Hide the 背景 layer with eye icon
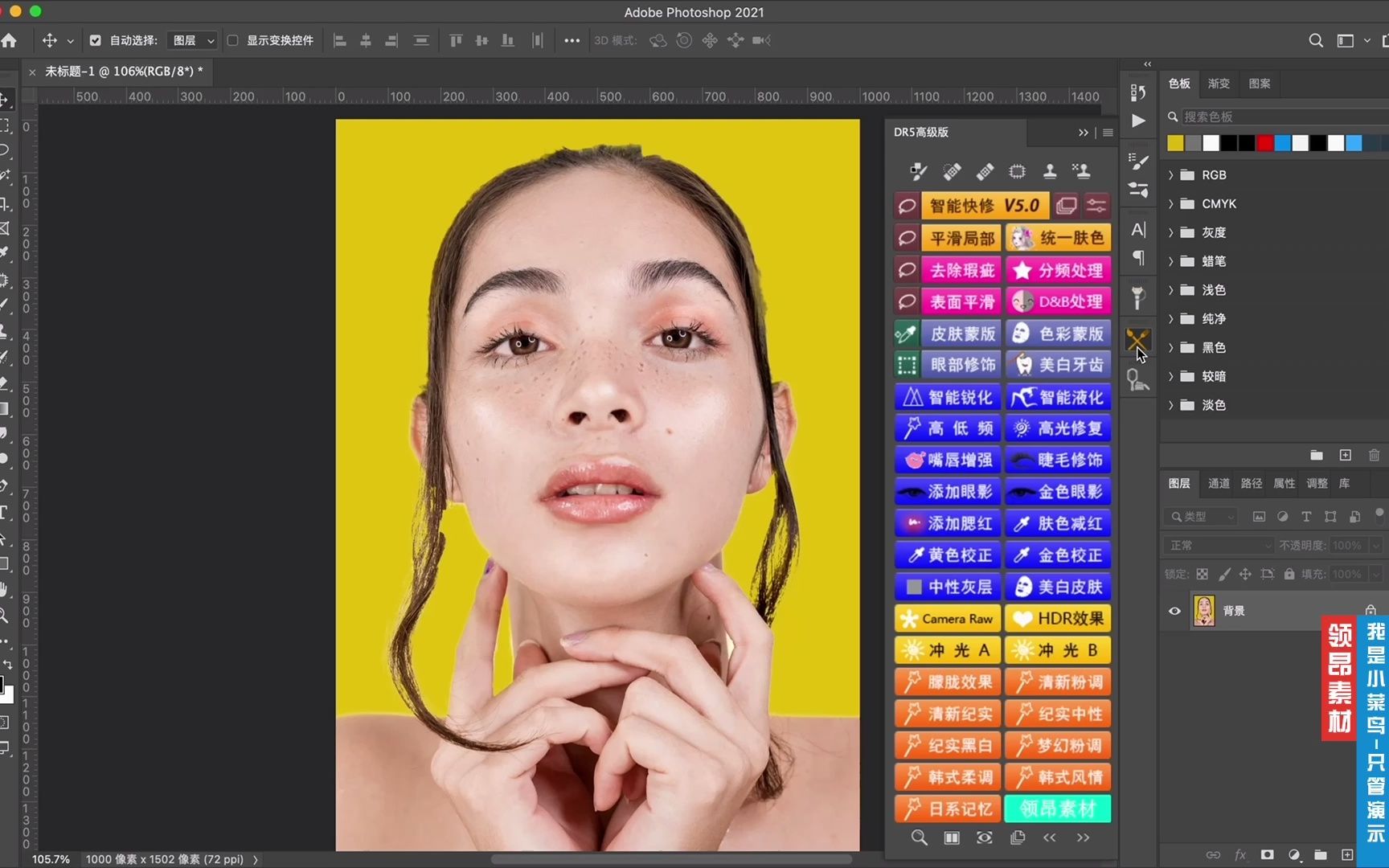 (1174, 611)
